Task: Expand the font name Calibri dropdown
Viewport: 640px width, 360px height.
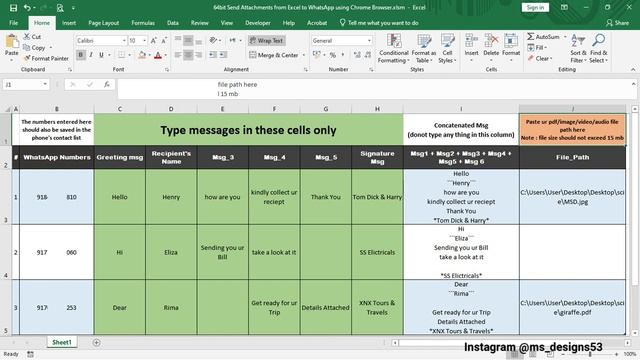Action: (x=124, y=40)
